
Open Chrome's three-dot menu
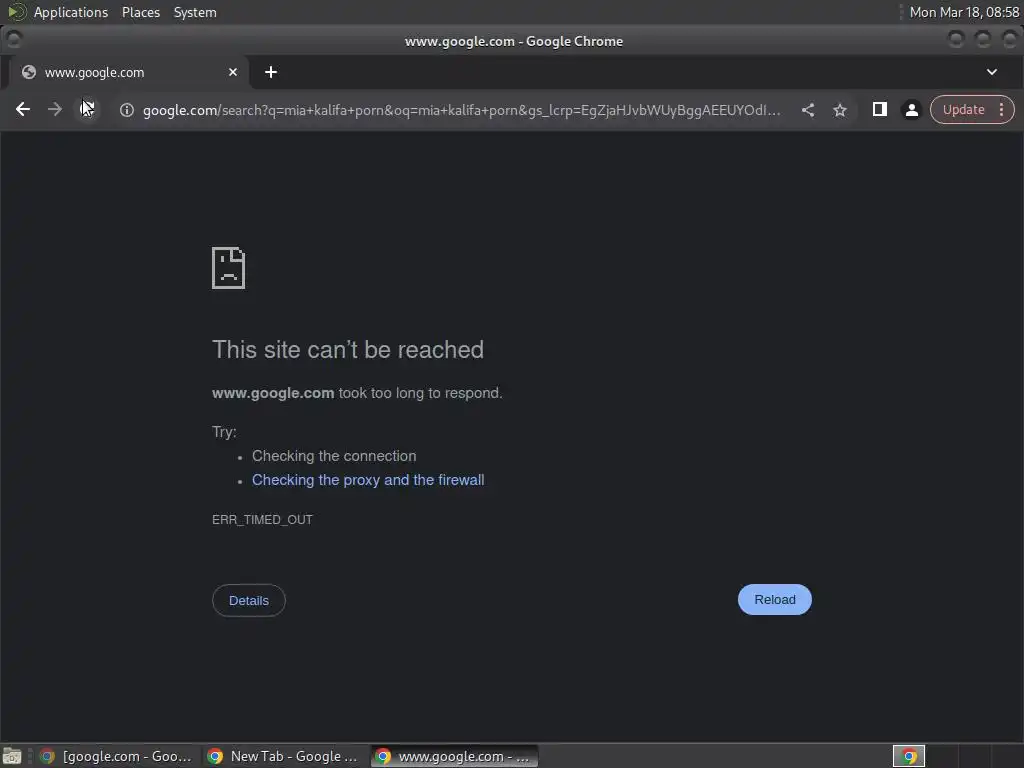[x=1001, y=110]
